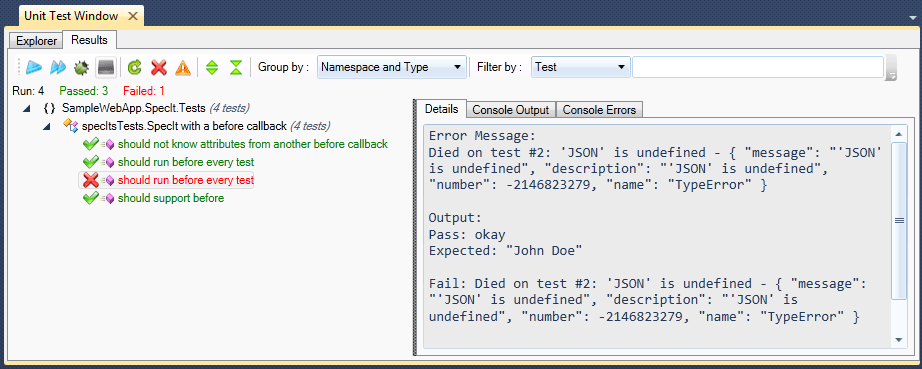This screenshot has height=369, width=922.
Task: Click the Details scrollbar down arrow
Action: pos(898,340)
